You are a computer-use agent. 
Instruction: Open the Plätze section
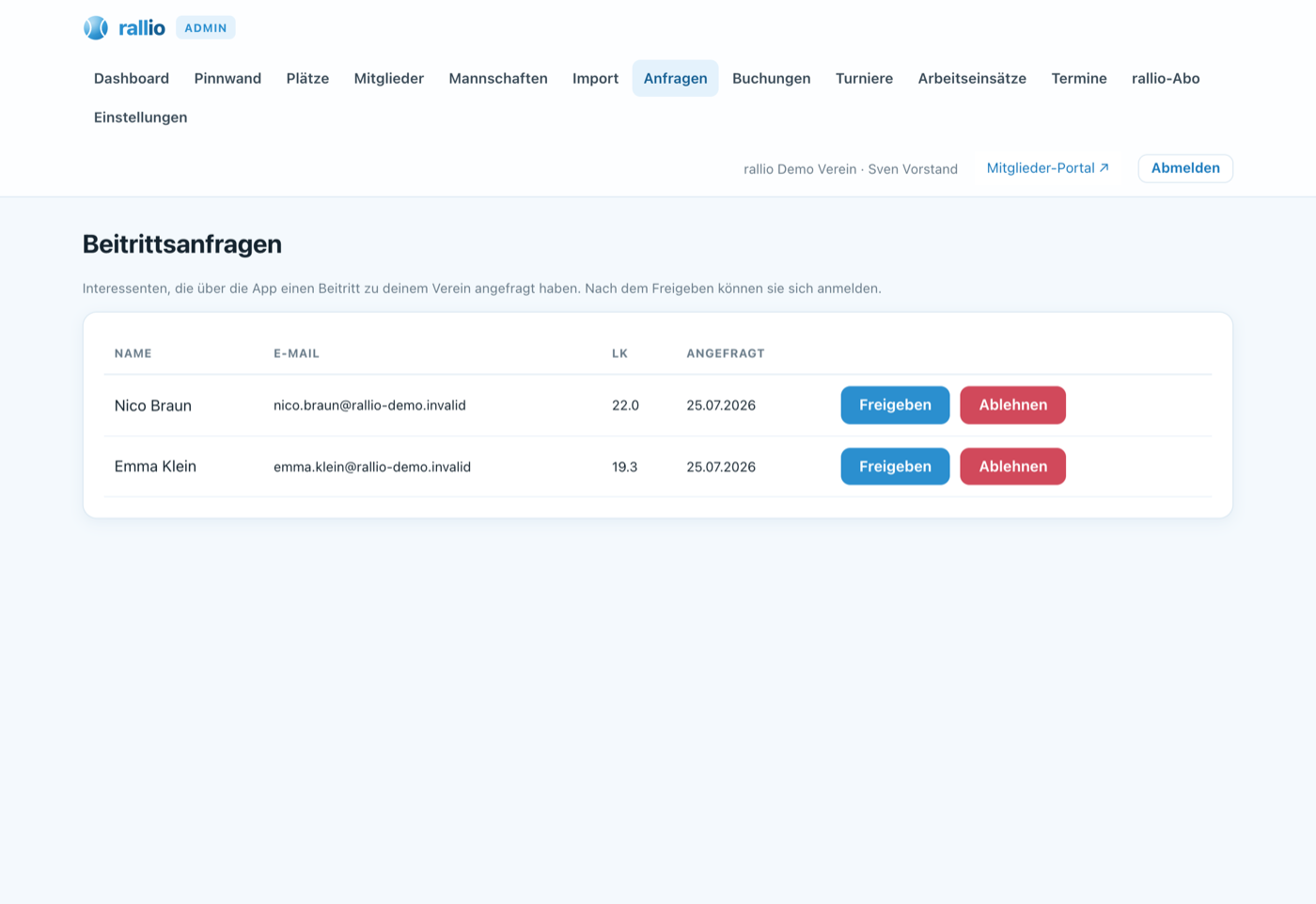coord(307,79)
